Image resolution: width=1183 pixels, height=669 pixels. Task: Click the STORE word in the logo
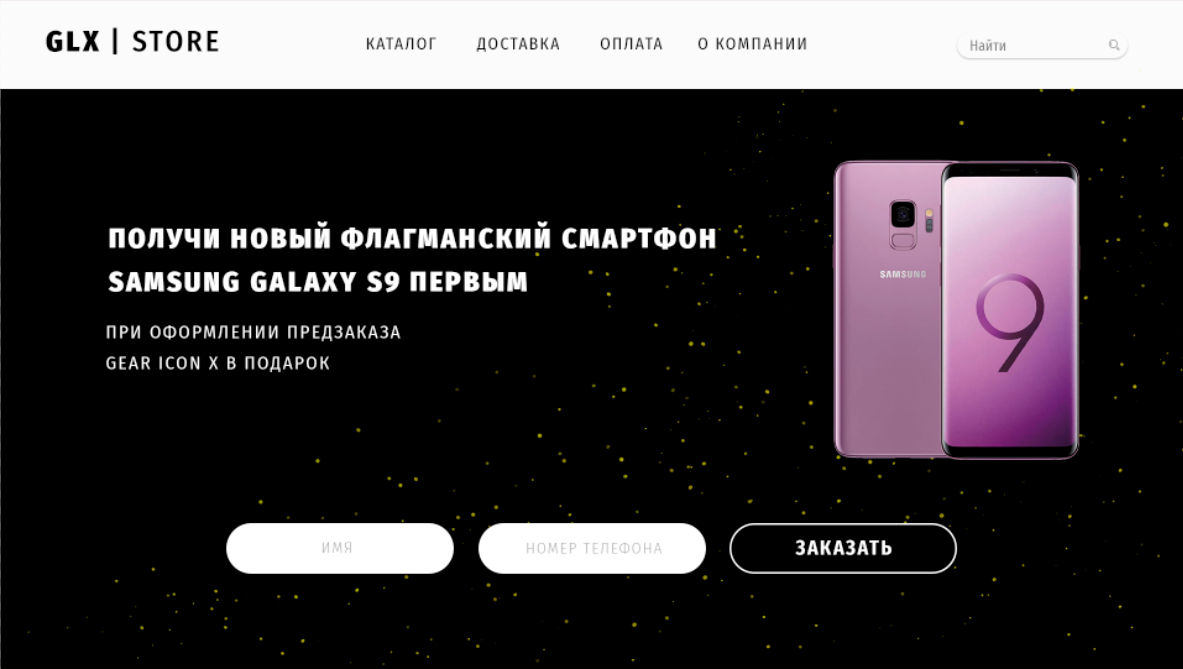(x=176, y=41)
